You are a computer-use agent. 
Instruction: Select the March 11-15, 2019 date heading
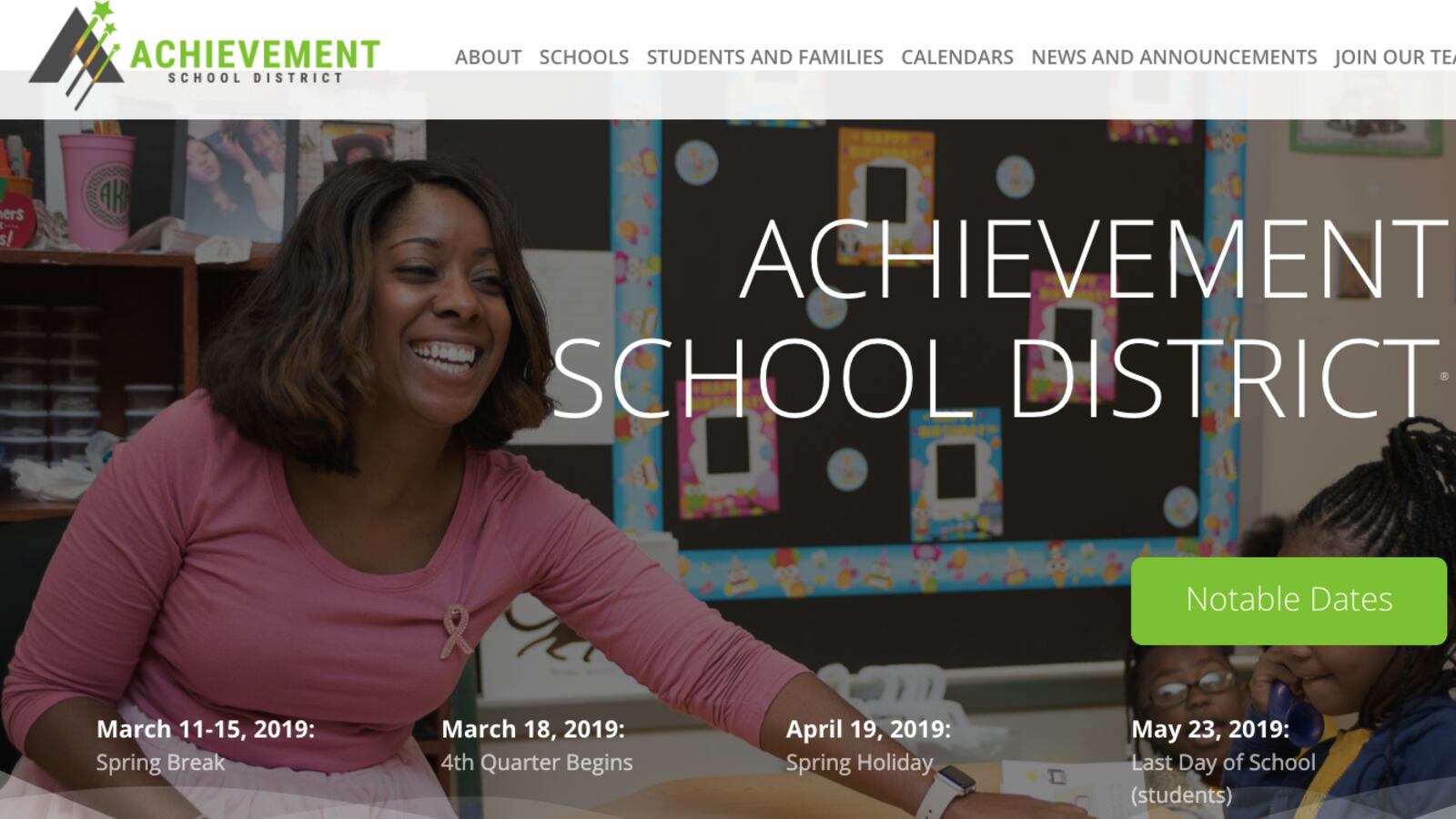(206, 729)
